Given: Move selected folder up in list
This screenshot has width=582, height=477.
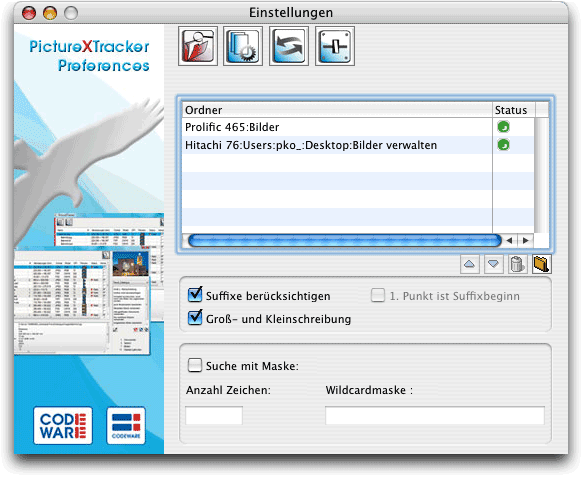Looking at the screenshot, I should 470,264.
